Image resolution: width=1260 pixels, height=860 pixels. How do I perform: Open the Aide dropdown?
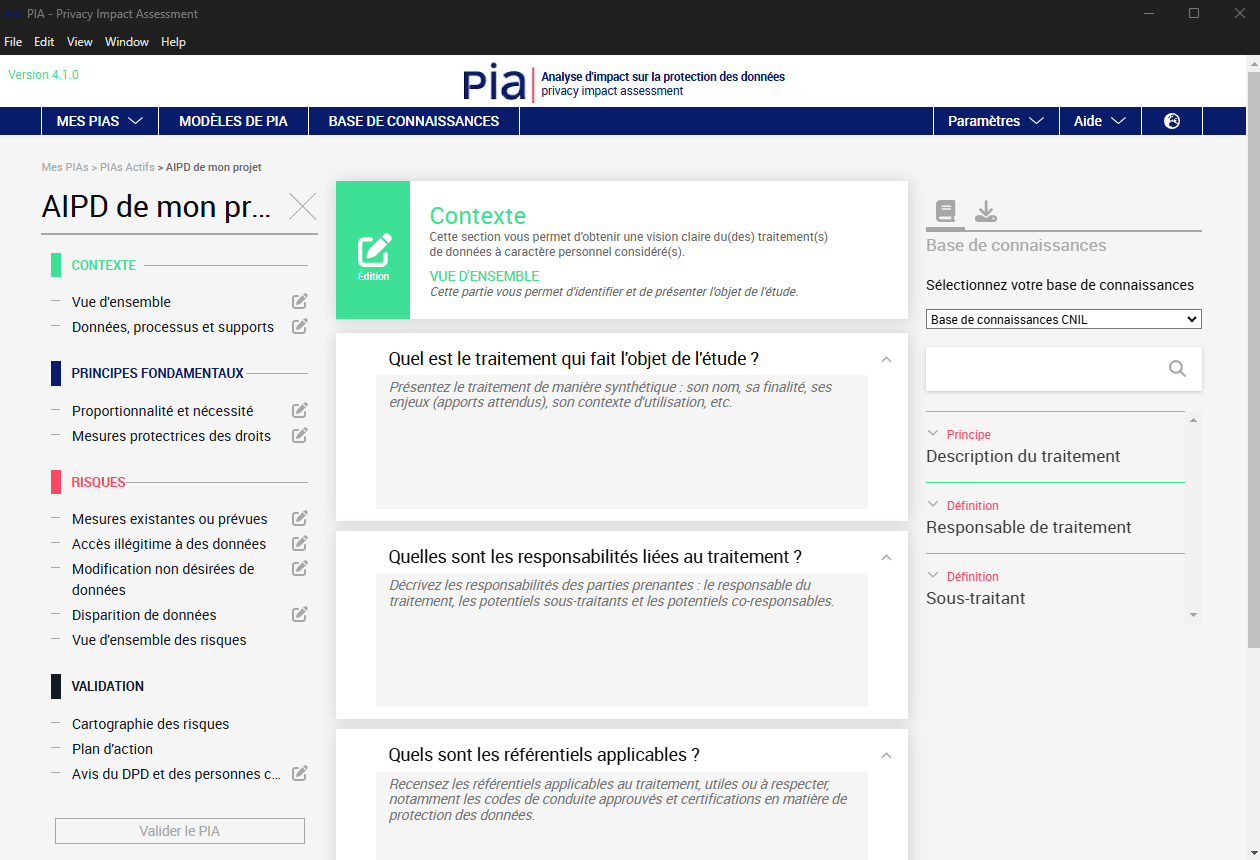[x=1100, y=121]
